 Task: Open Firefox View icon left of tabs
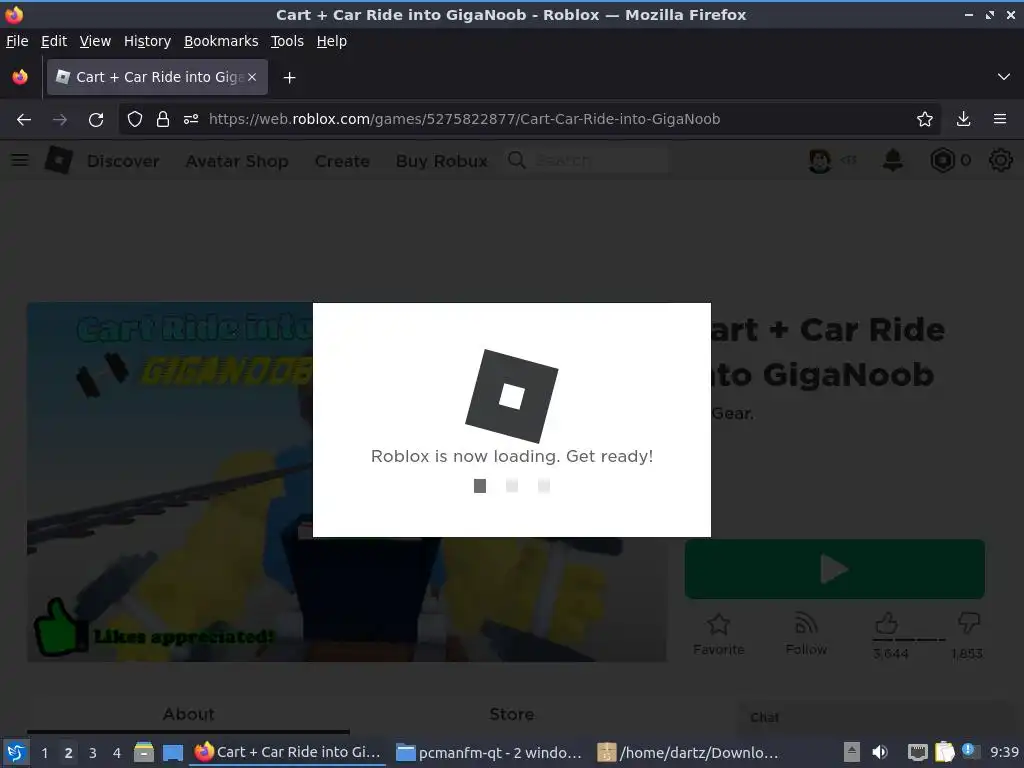(x=20, y=77)
